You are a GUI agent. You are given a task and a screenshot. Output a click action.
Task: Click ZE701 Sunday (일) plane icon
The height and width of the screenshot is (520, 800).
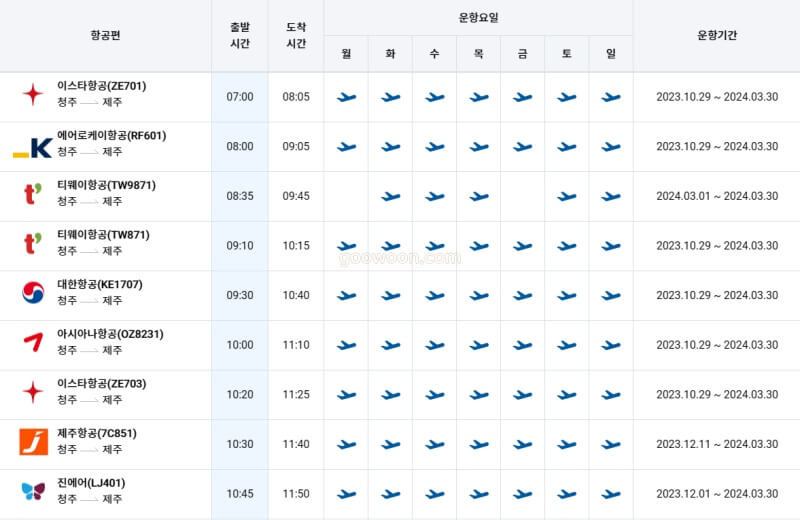pyautogui.click(x=611, y=97)
